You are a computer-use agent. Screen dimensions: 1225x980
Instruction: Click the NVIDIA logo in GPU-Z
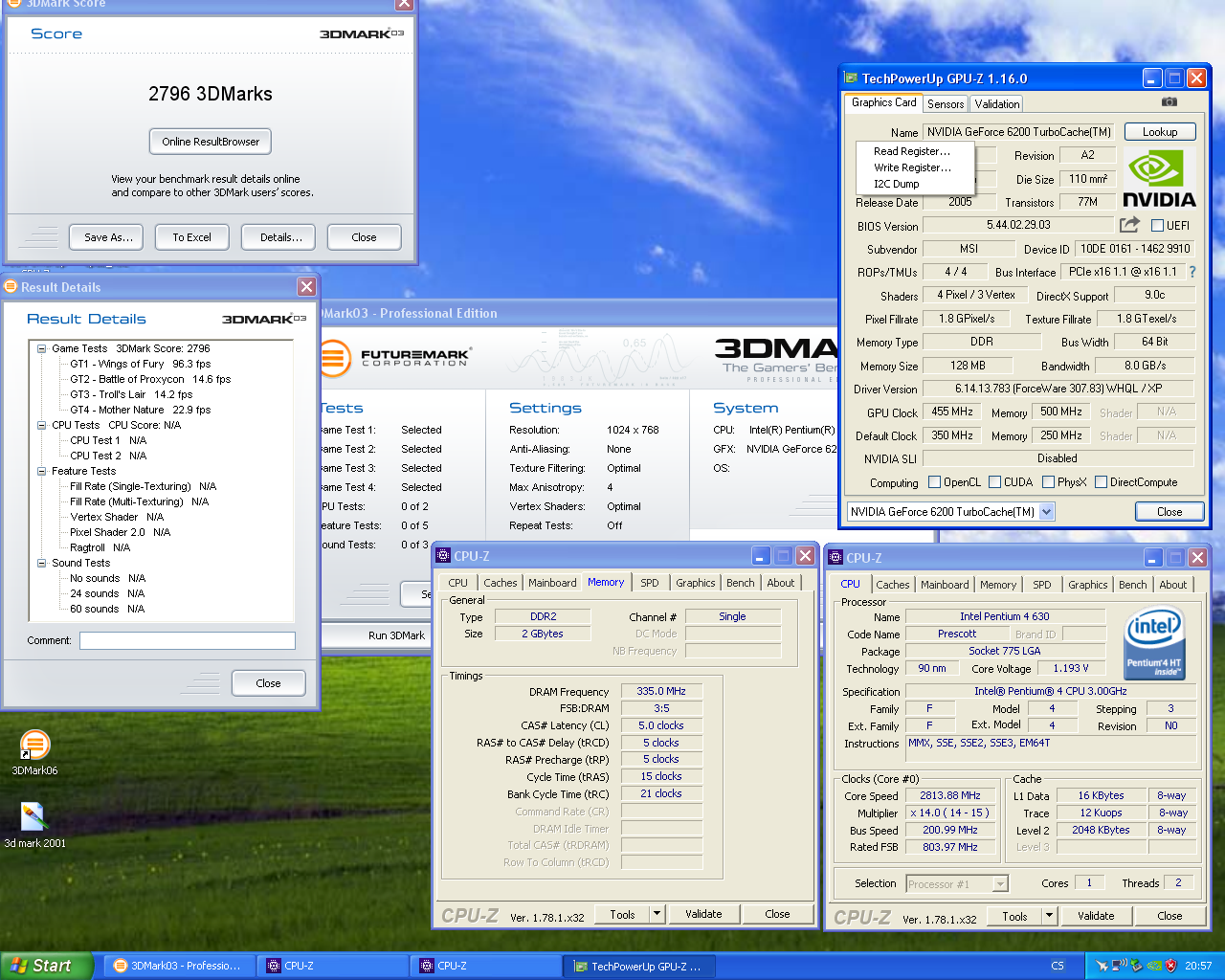pyautogui.click(x=1159, y=178)
